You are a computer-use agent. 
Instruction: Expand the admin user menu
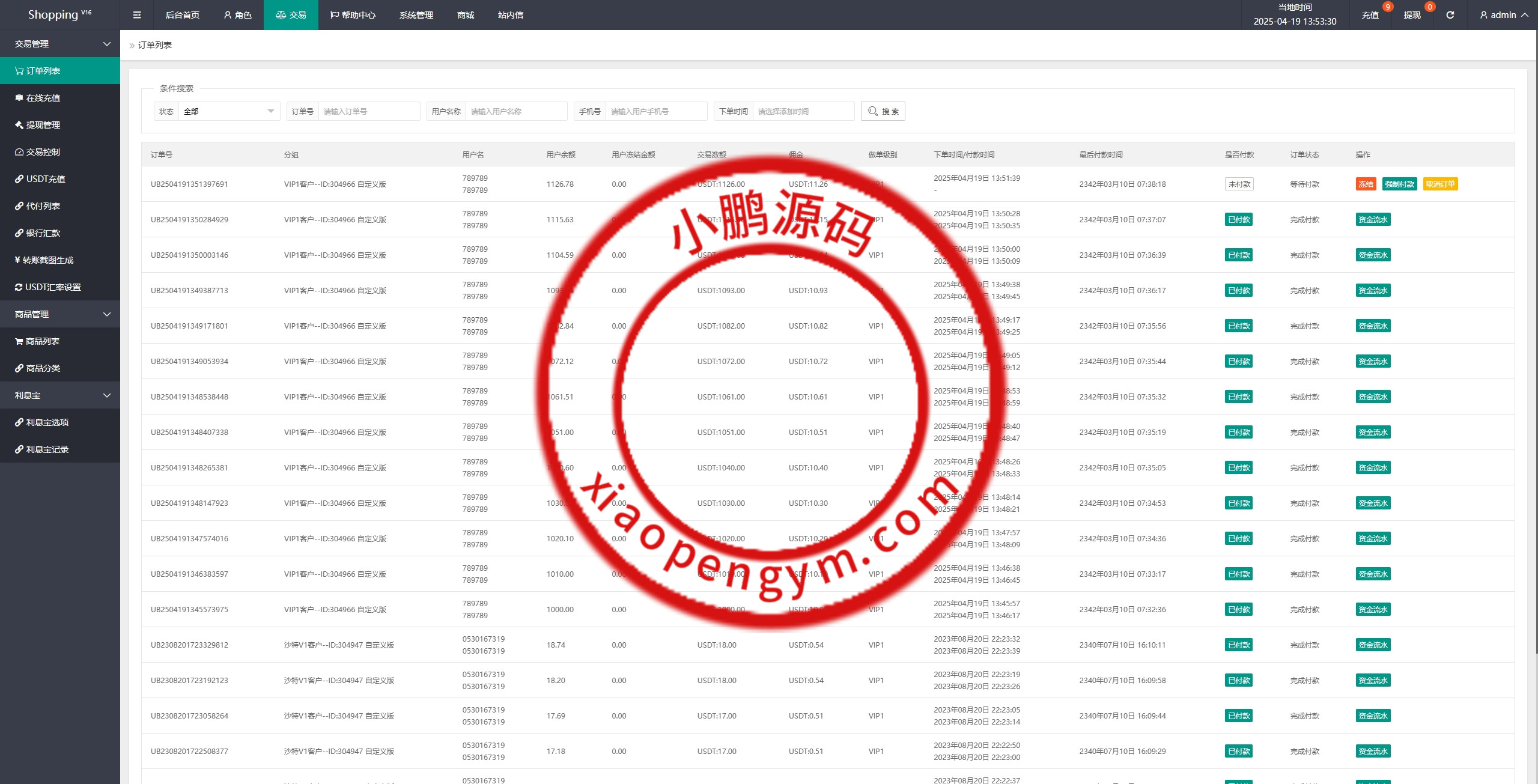1504,15
